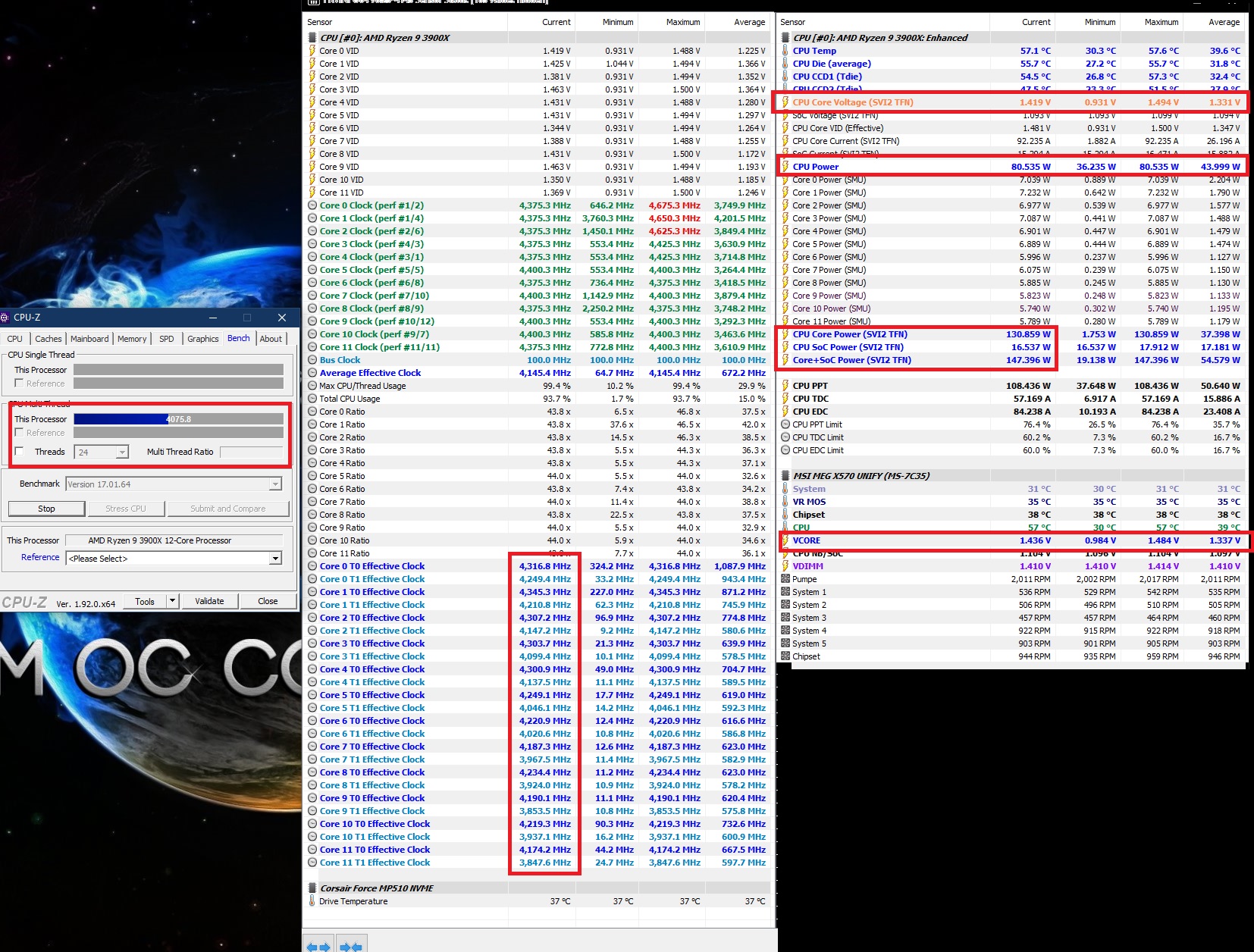Click the voltage bolt icon beside Core 0 VID

tap(312, 51)
